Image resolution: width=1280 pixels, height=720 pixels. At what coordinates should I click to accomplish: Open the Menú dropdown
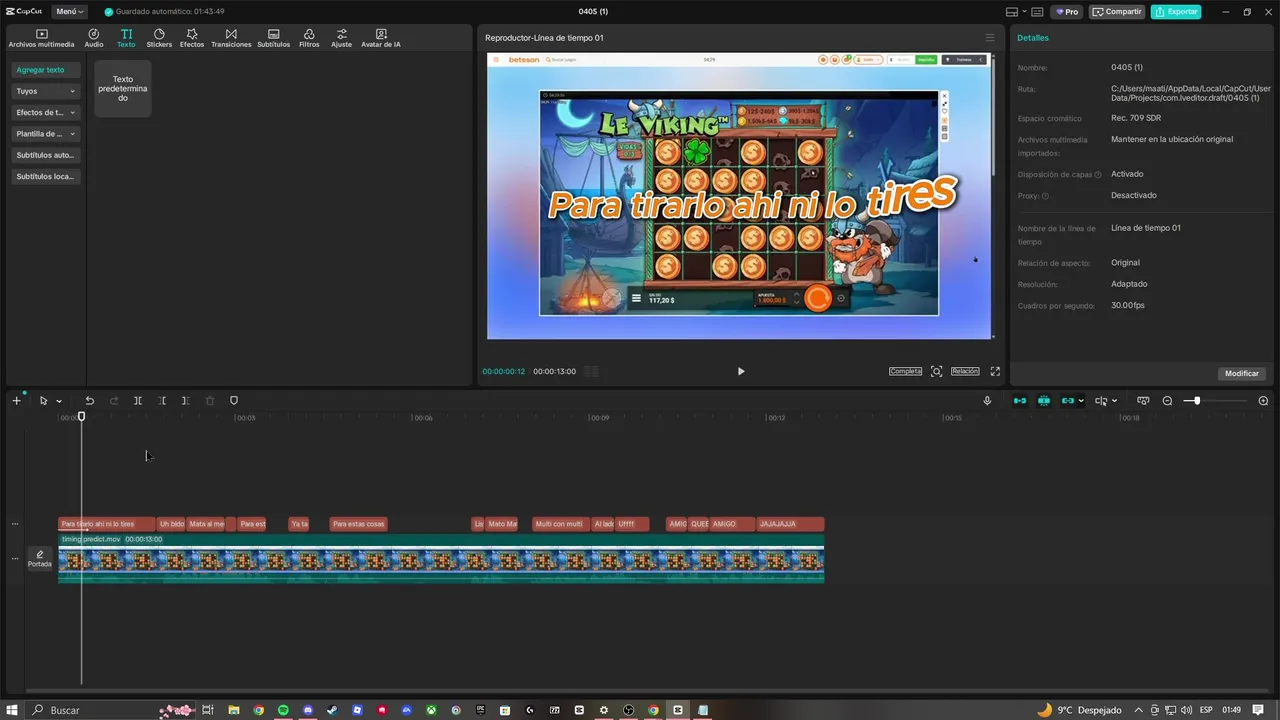70,12
